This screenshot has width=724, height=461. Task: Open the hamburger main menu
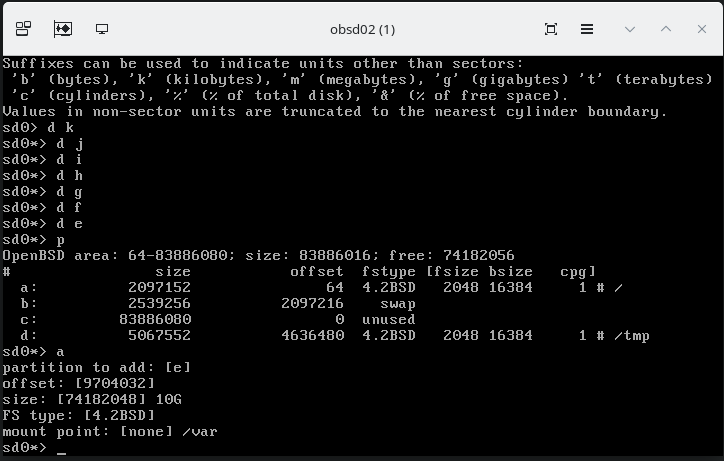(x=587, y=29)
